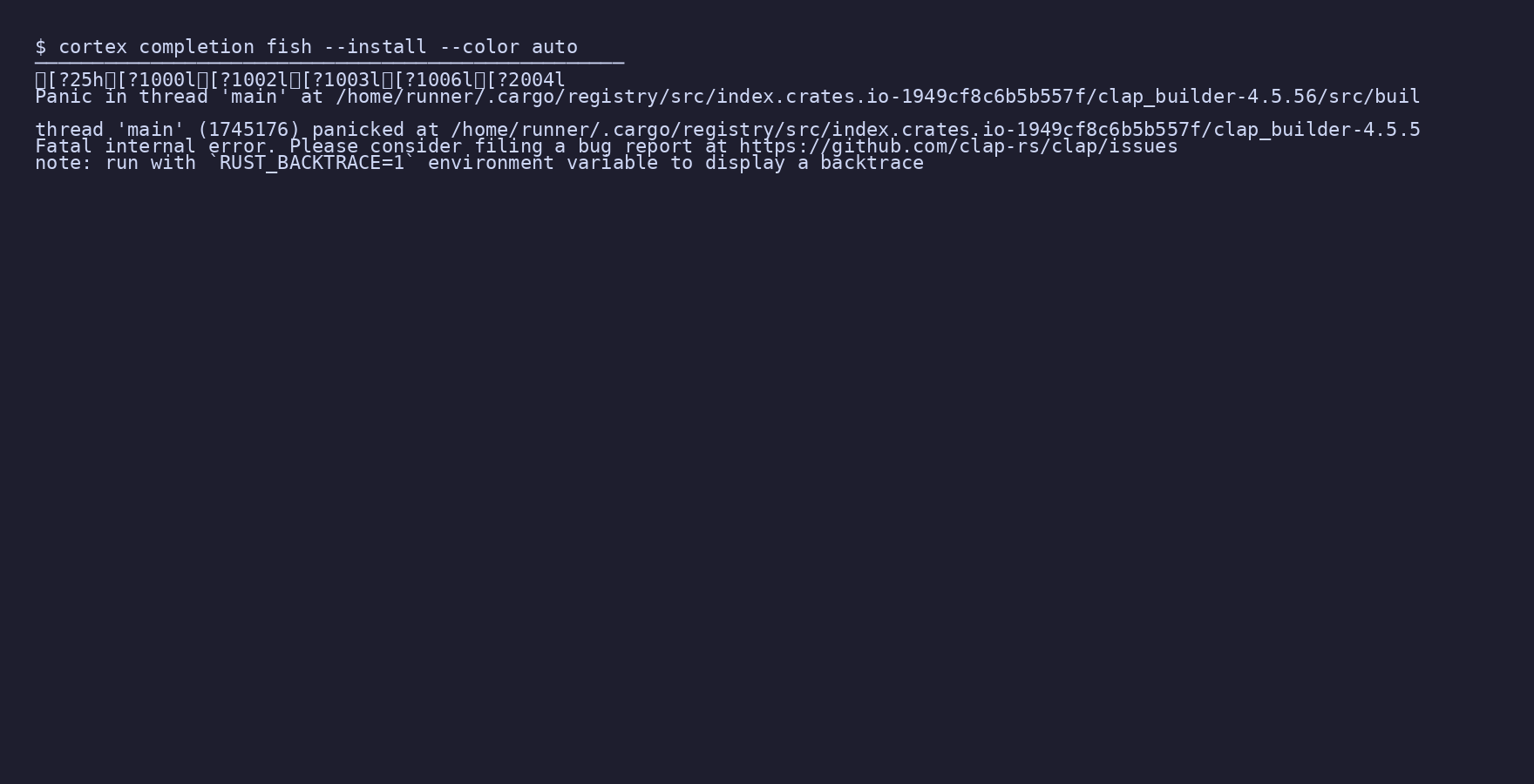The image size is (1534, 784).
Task: Click the 'auto' argument value
Action: [554, 47]
